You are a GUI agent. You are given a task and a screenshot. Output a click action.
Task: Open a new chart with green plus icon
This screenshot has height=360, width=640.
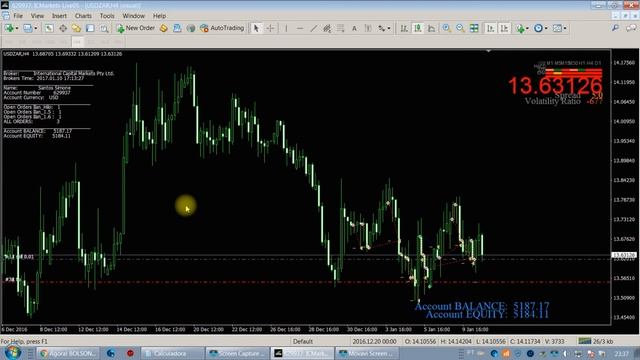9,28
